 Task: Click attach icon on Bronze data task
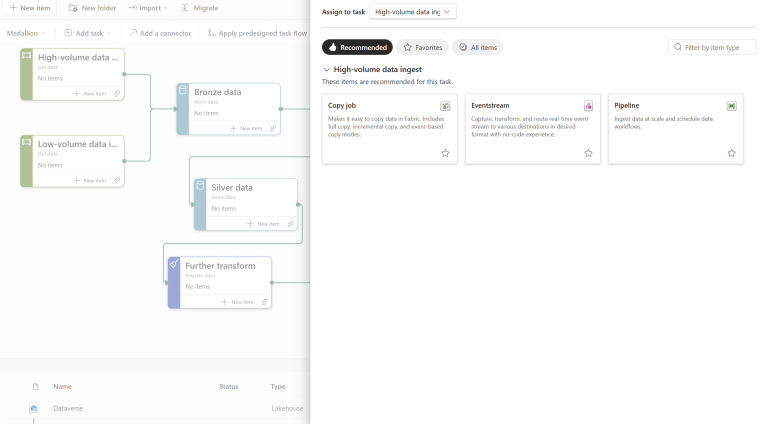click(x=273, y=128)
